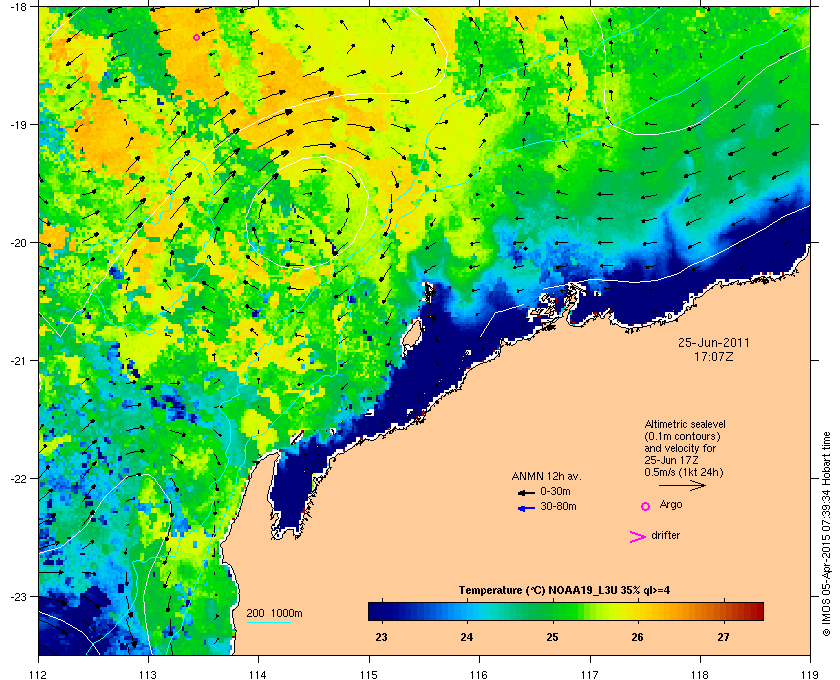Click the longitude axis label 113

tap(148, 674)
